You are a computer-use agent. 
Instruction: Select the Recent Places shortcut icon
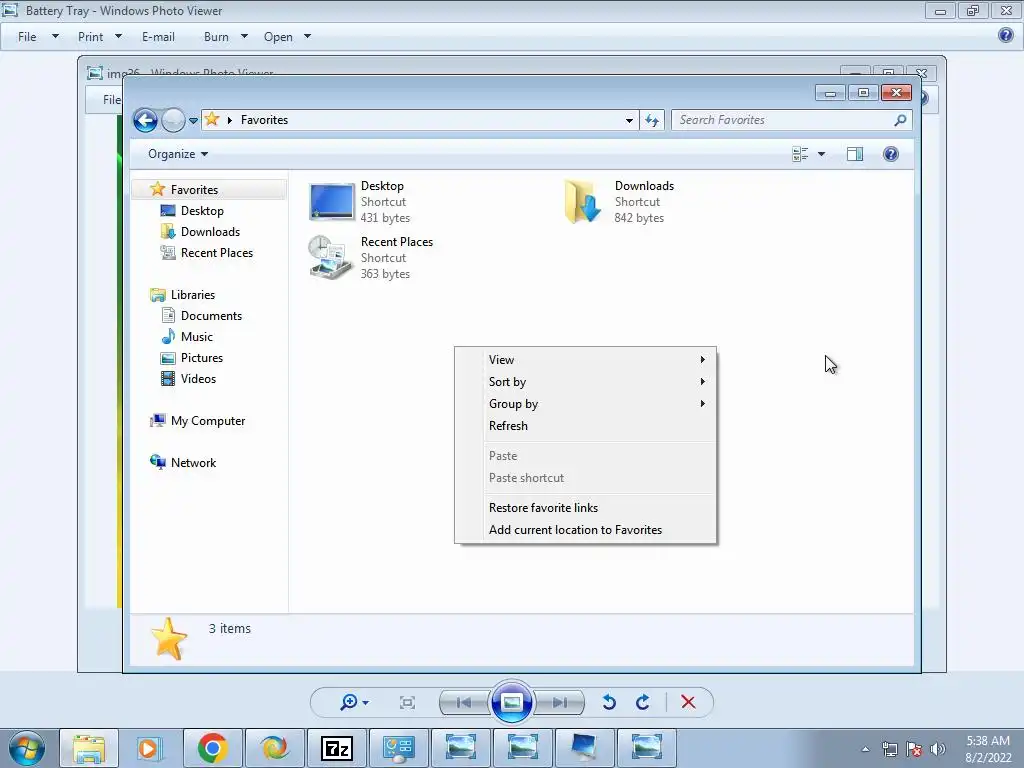click(330, 258)
